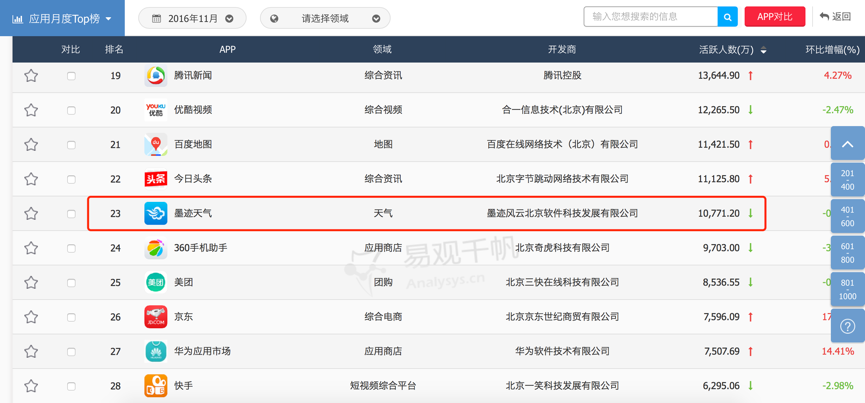Check compare box for 今日头条

pos(71,179)
